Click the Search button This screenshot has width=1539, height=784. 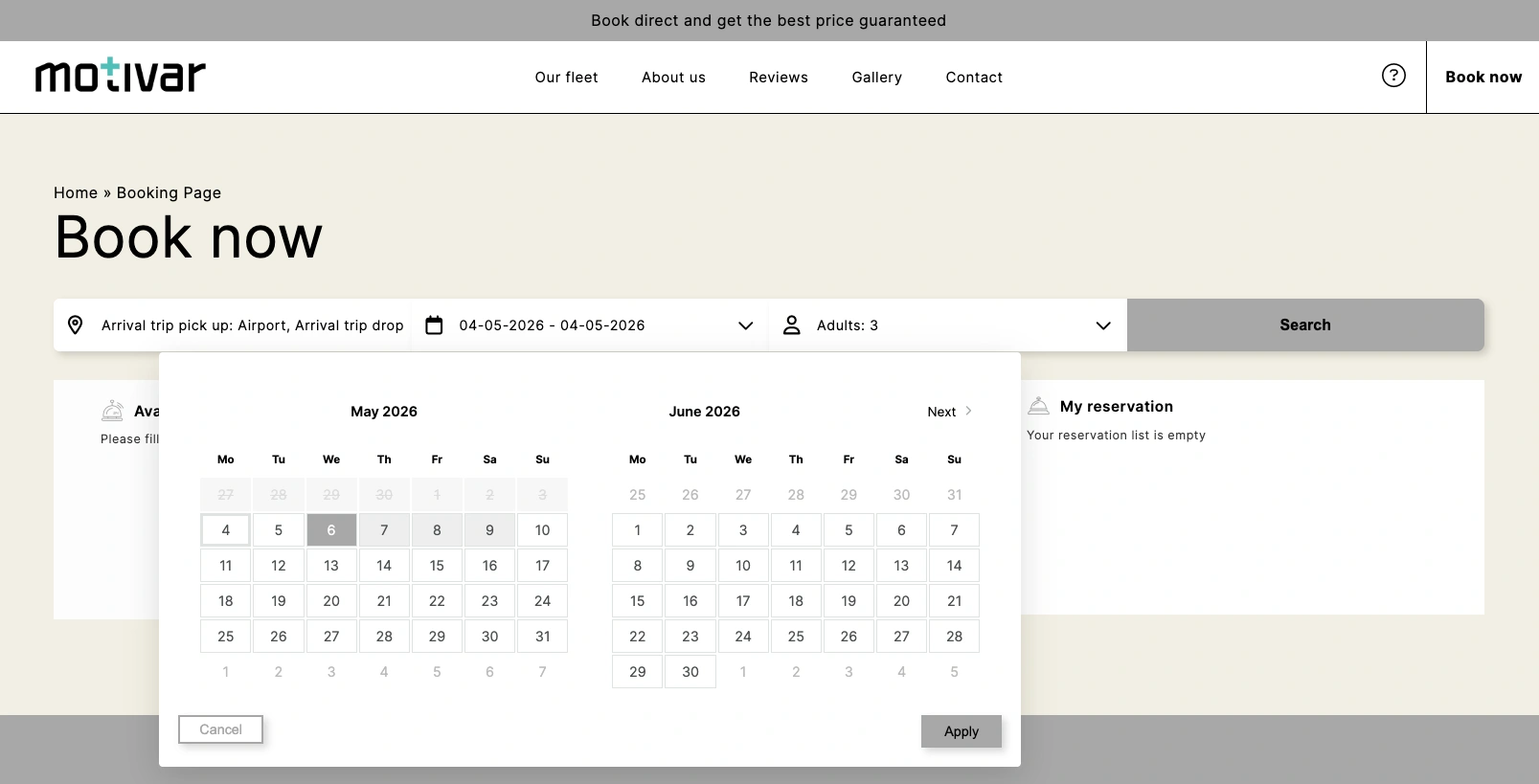point(1305,325)
